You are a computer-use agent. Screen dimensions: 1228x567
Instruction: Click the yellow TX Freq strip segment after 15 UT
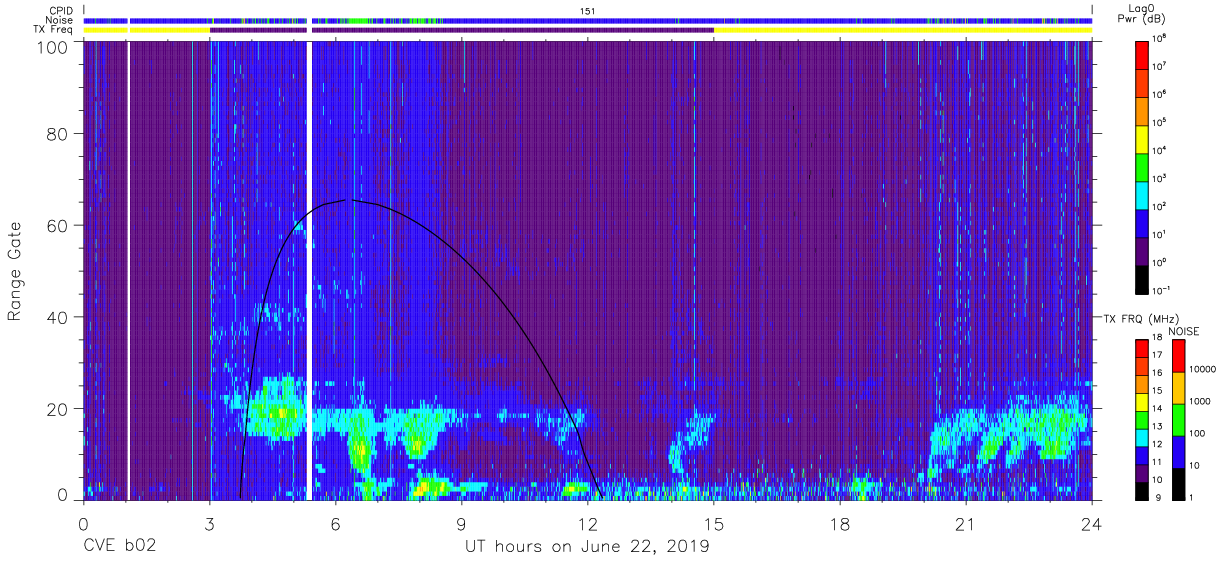click(903, 30)
